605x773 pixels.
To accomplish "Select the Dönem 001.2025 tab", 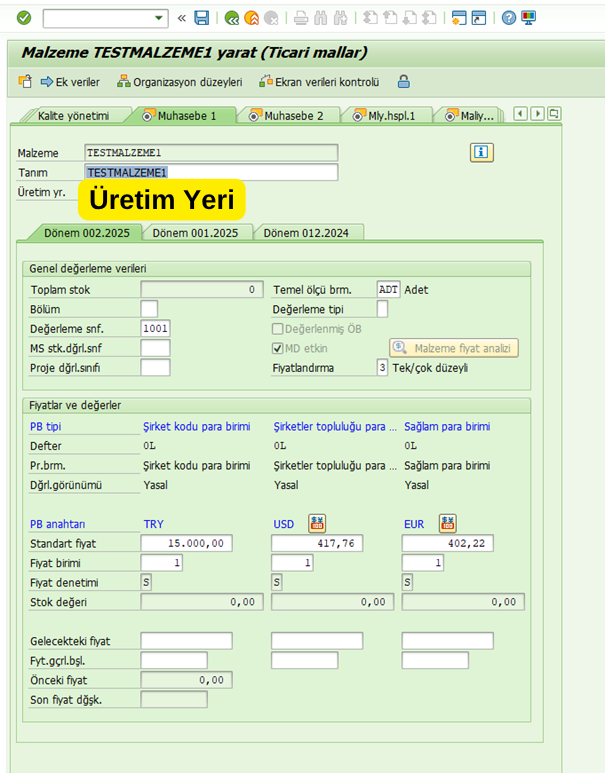I will pyautogui.click(x=194, y=233).
